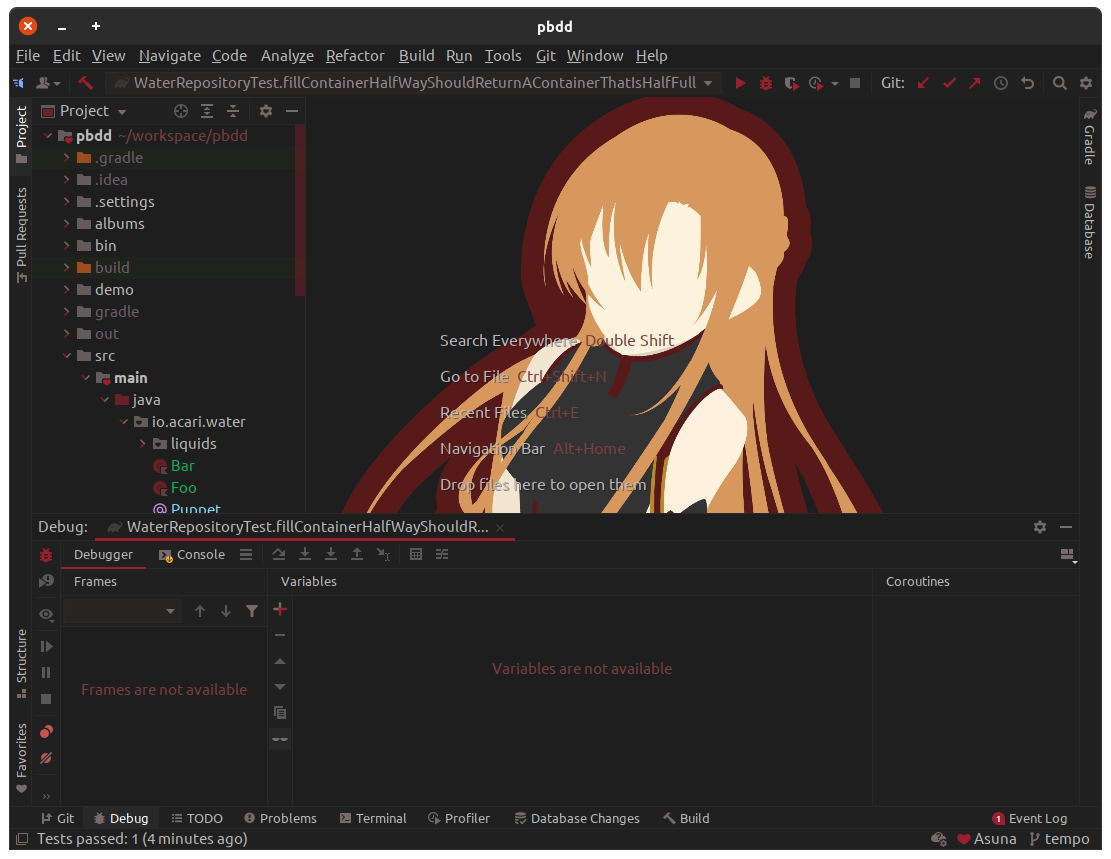
Task: Step over in debugger toolbar
Action: (278, 554)
